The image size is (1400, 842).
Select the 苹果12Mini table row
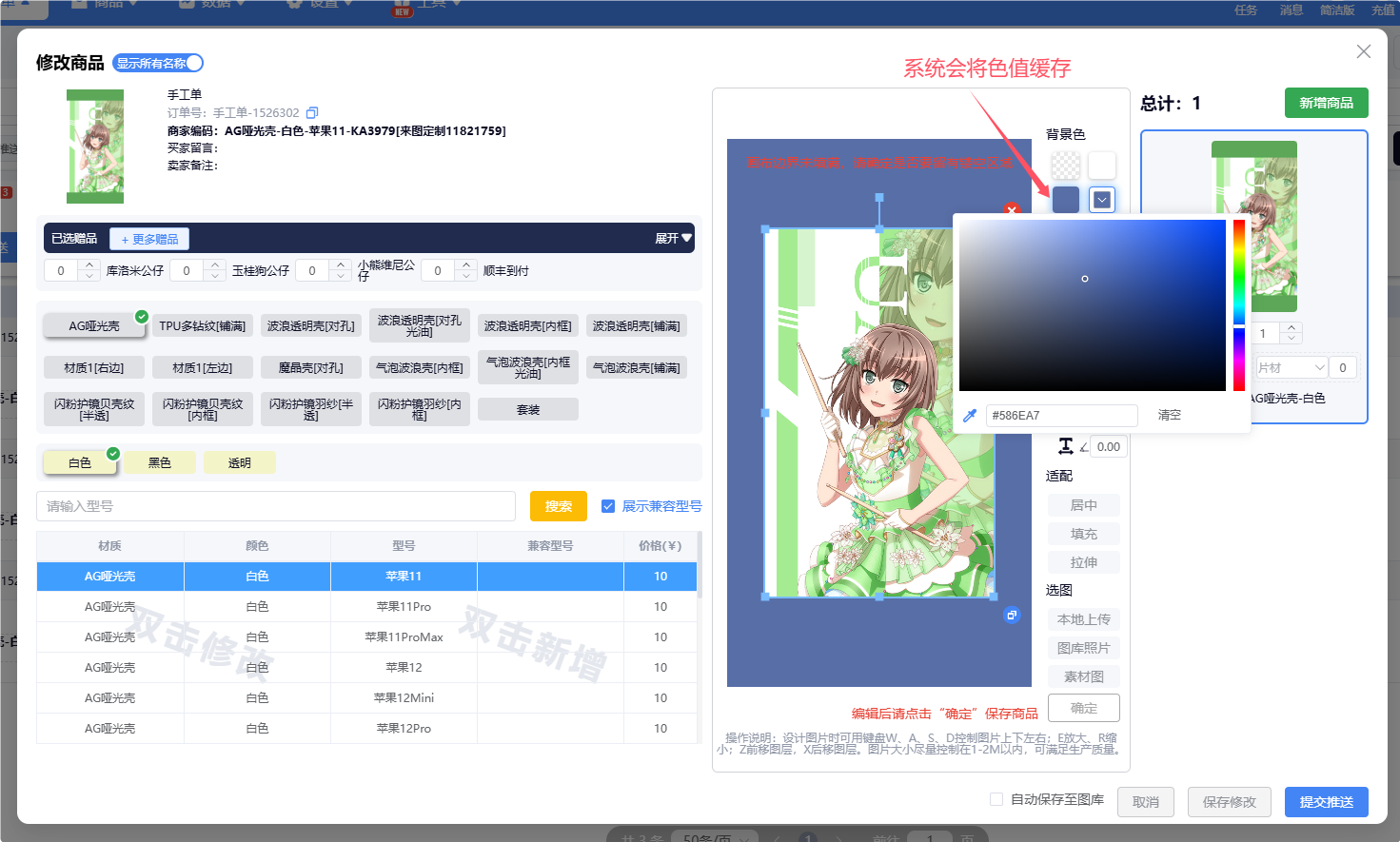[x=366, y=698]
